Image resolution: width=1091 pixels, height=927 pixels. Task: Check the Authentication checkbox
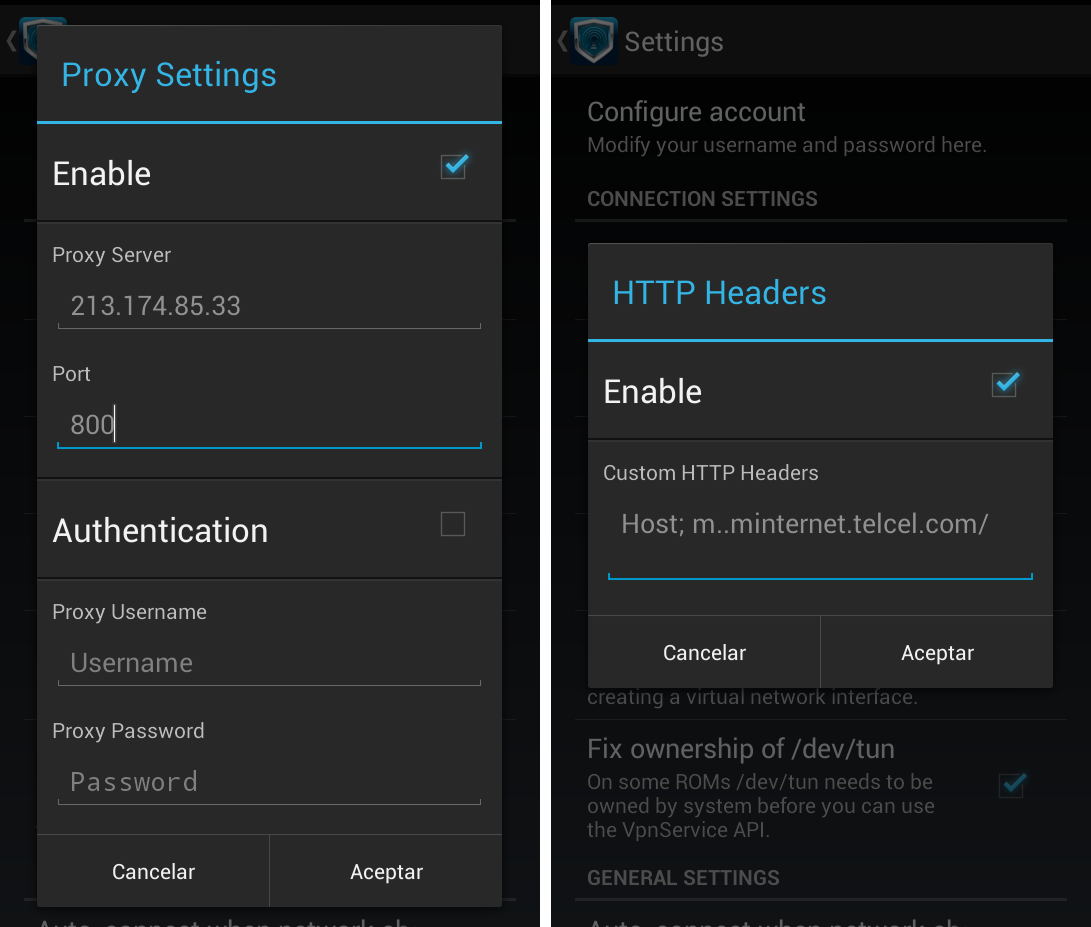point(453,524)
